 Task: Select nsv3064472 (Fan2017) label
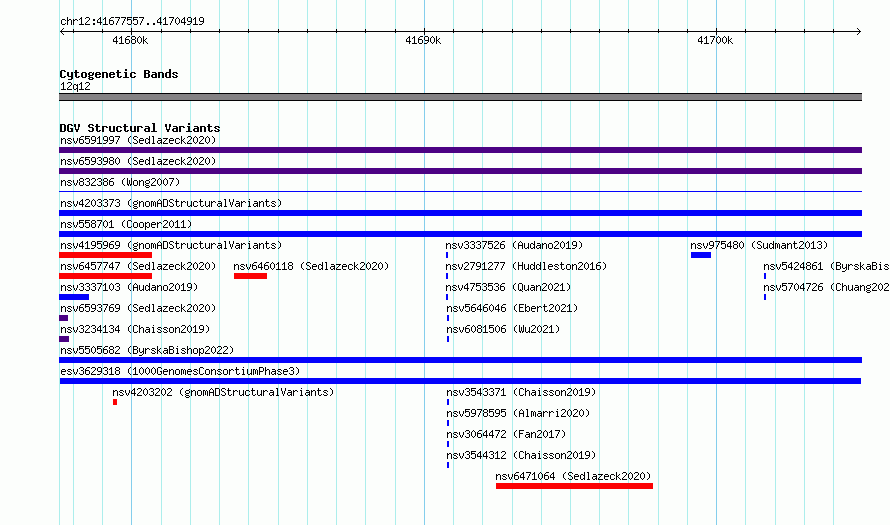coord(506,434)
